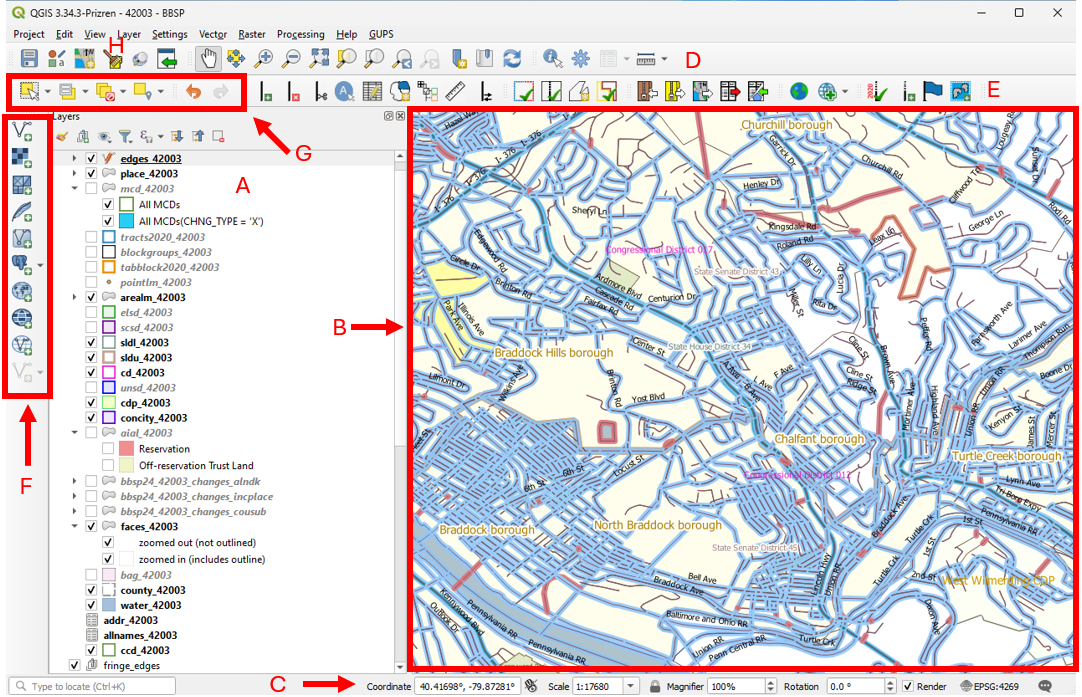The height and width of the screenshot is (697, 1082).
Task: Click the cyan All MCDs(CHNG_TYPE = 'X') swatch
Action: click(126, 221)
